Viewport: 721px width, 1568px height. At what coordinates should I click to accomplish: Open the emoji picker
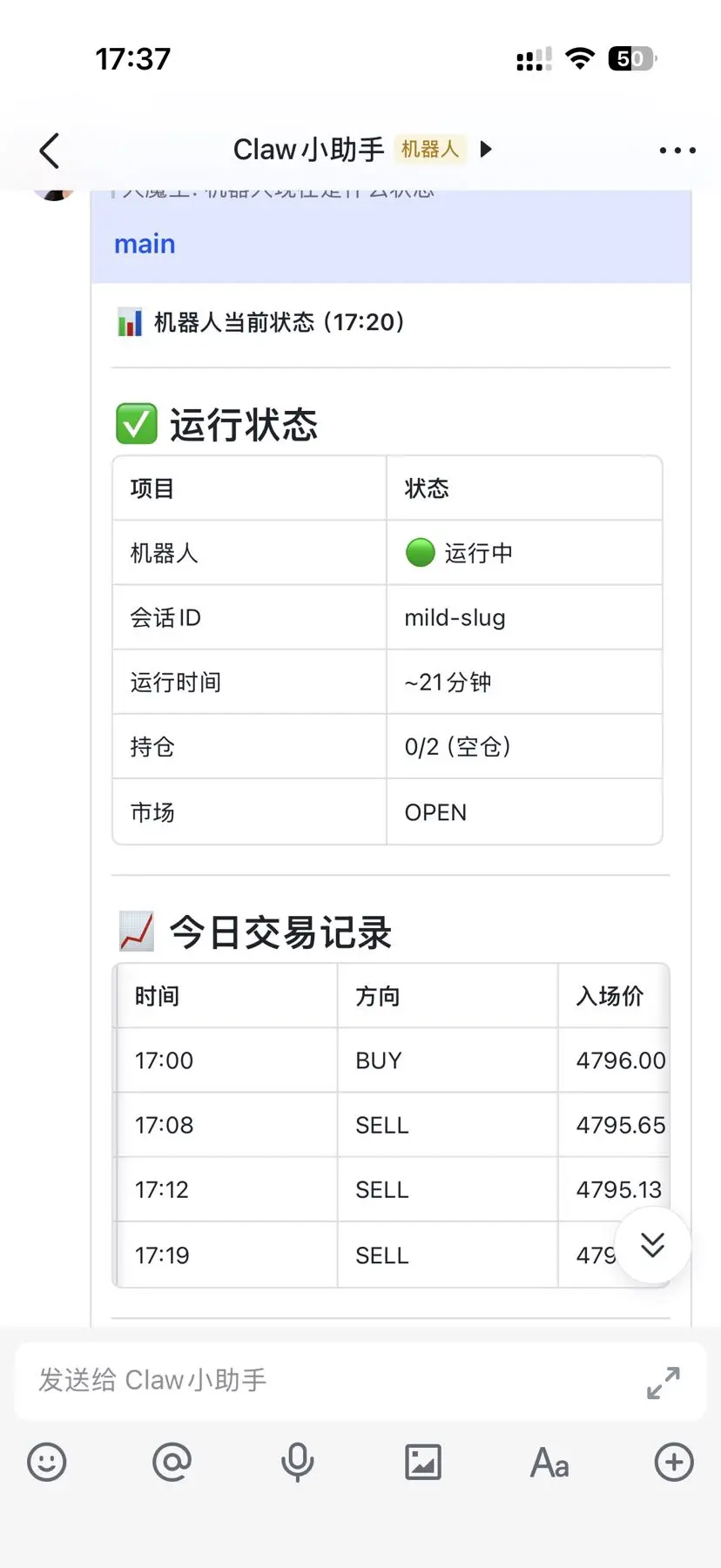pos(47,1462)
